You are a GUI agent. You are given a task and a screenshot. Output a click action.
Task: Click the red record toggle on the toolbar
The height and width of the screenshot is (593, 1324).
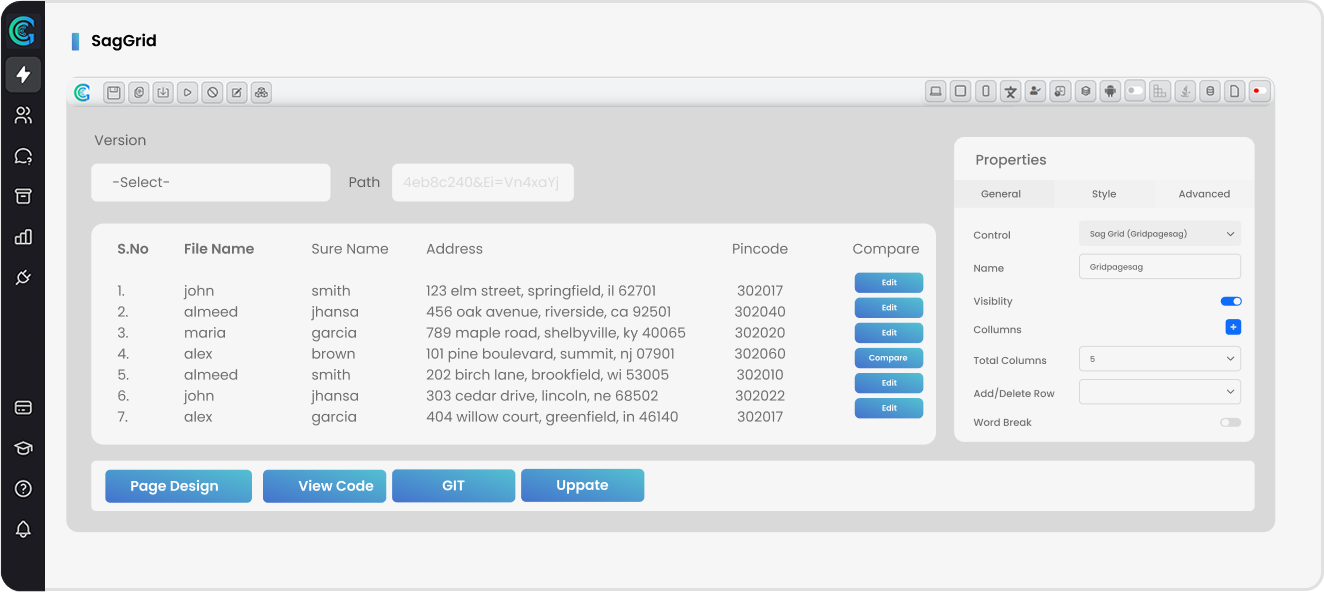(x=1259, y=91)
